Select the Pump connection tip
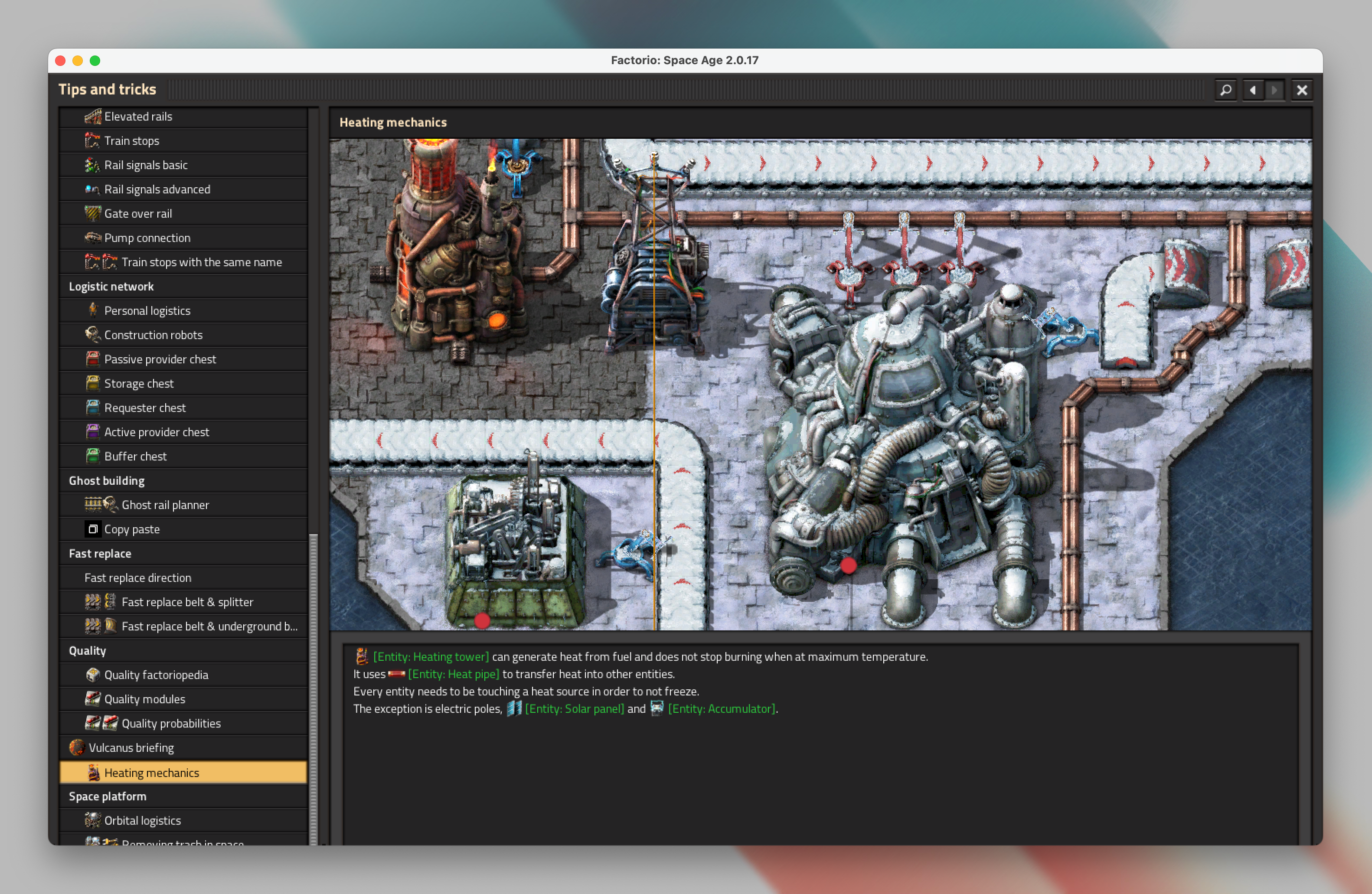The image size is (1372, 894). click(x=183, y=238)
